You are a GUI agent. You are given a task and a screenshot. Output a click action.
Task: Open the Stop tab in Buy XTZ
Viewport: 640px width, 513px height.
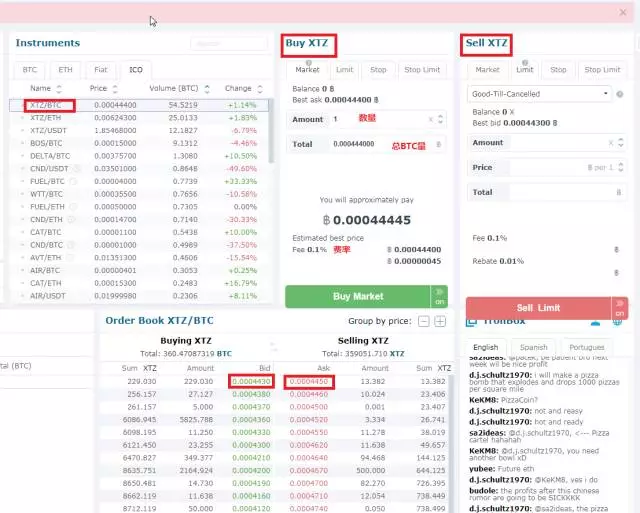378,70
